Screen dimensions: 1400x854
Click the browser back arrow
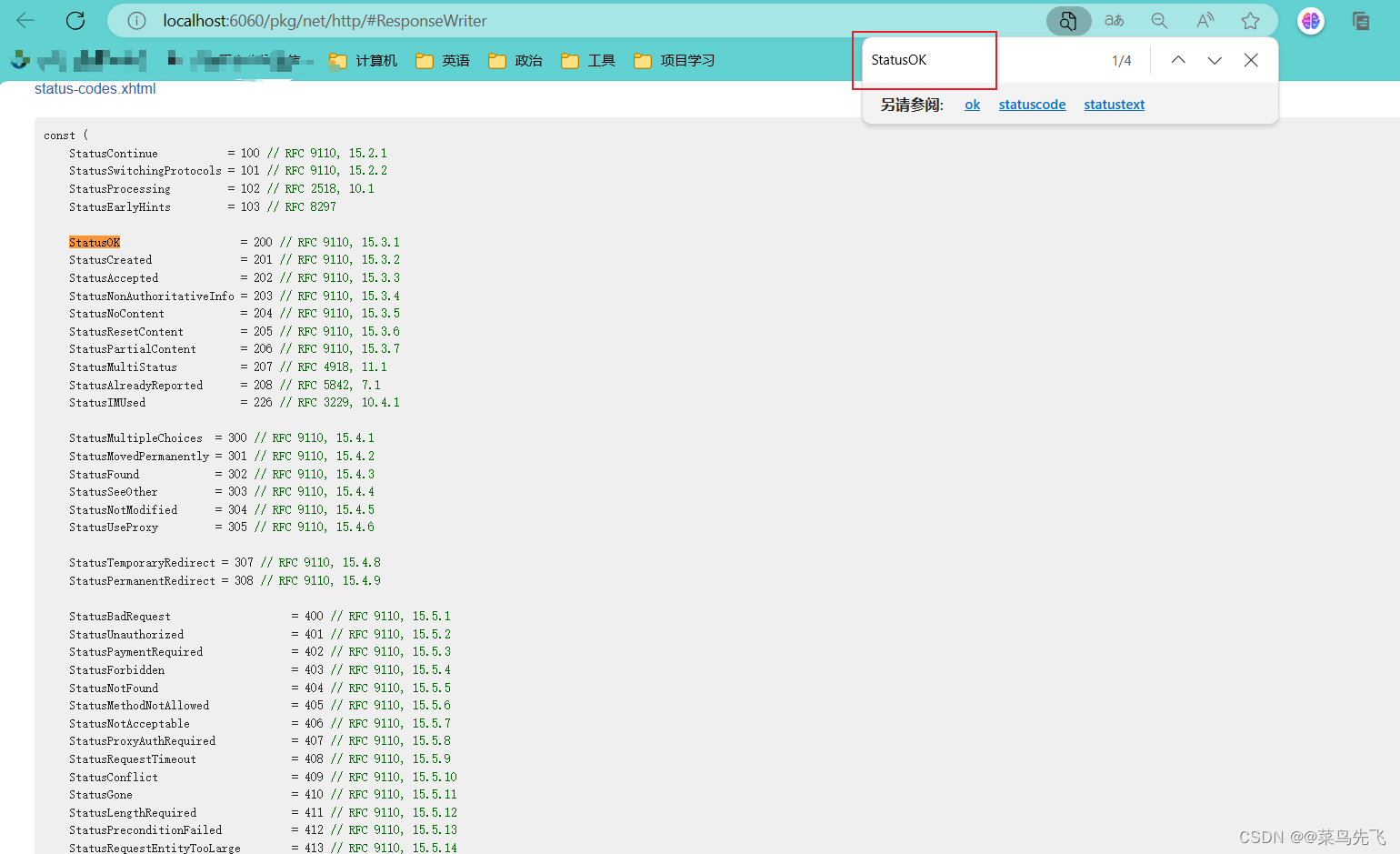click(x=25, y=20)
